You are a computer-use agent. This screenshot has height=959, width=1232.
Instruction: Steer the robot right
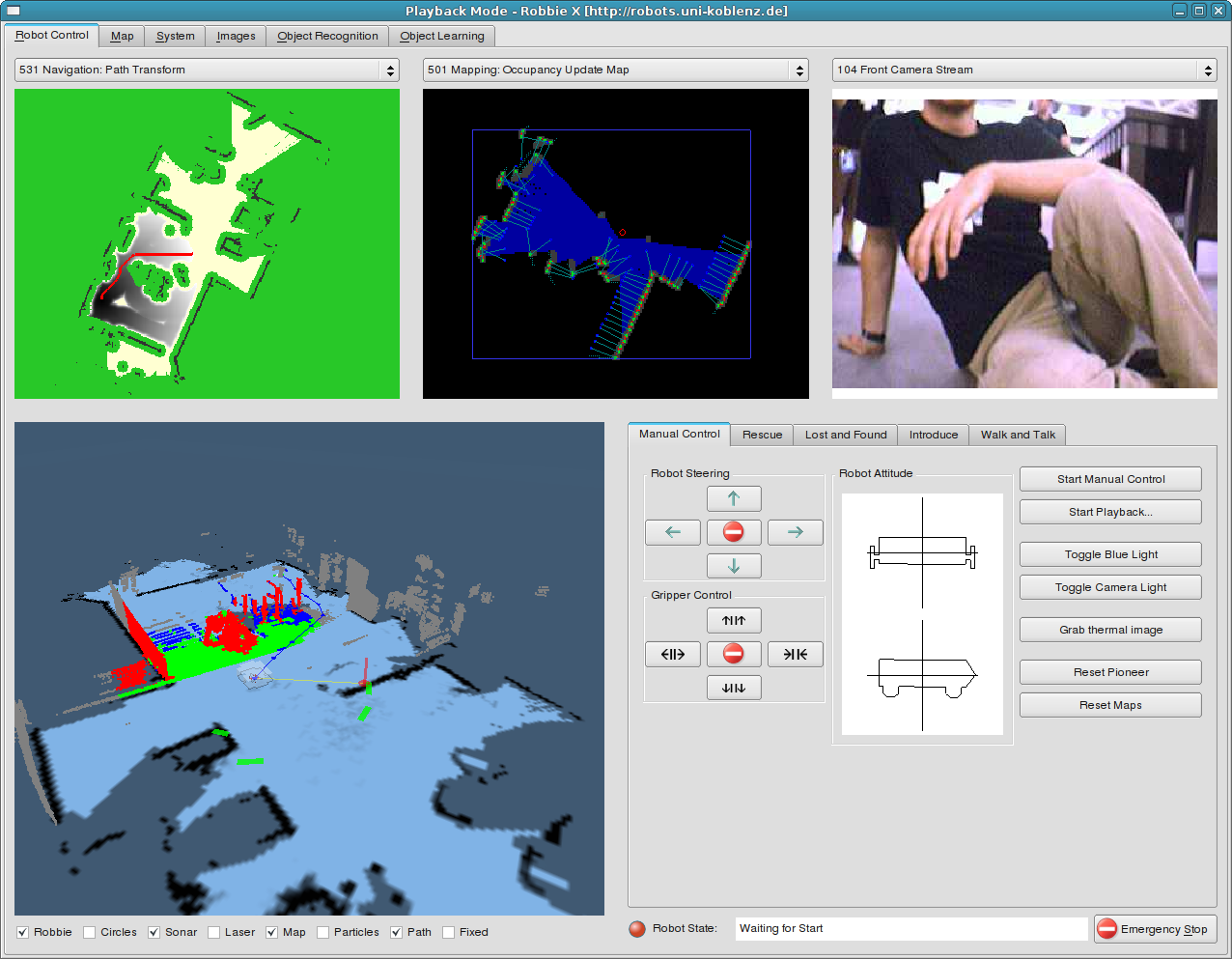point(795,532)
